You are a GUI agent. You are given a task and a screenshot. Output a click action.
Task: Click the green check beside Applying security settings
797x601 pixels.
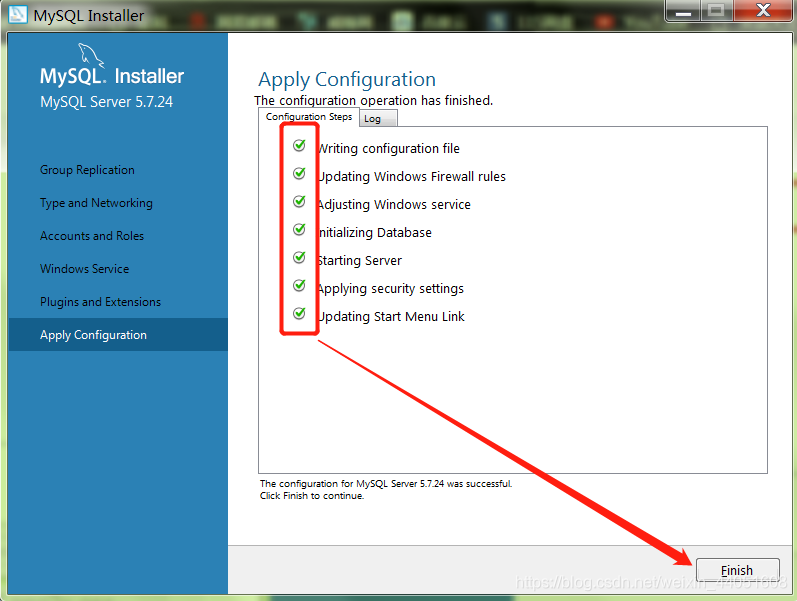tap(299, 285)
